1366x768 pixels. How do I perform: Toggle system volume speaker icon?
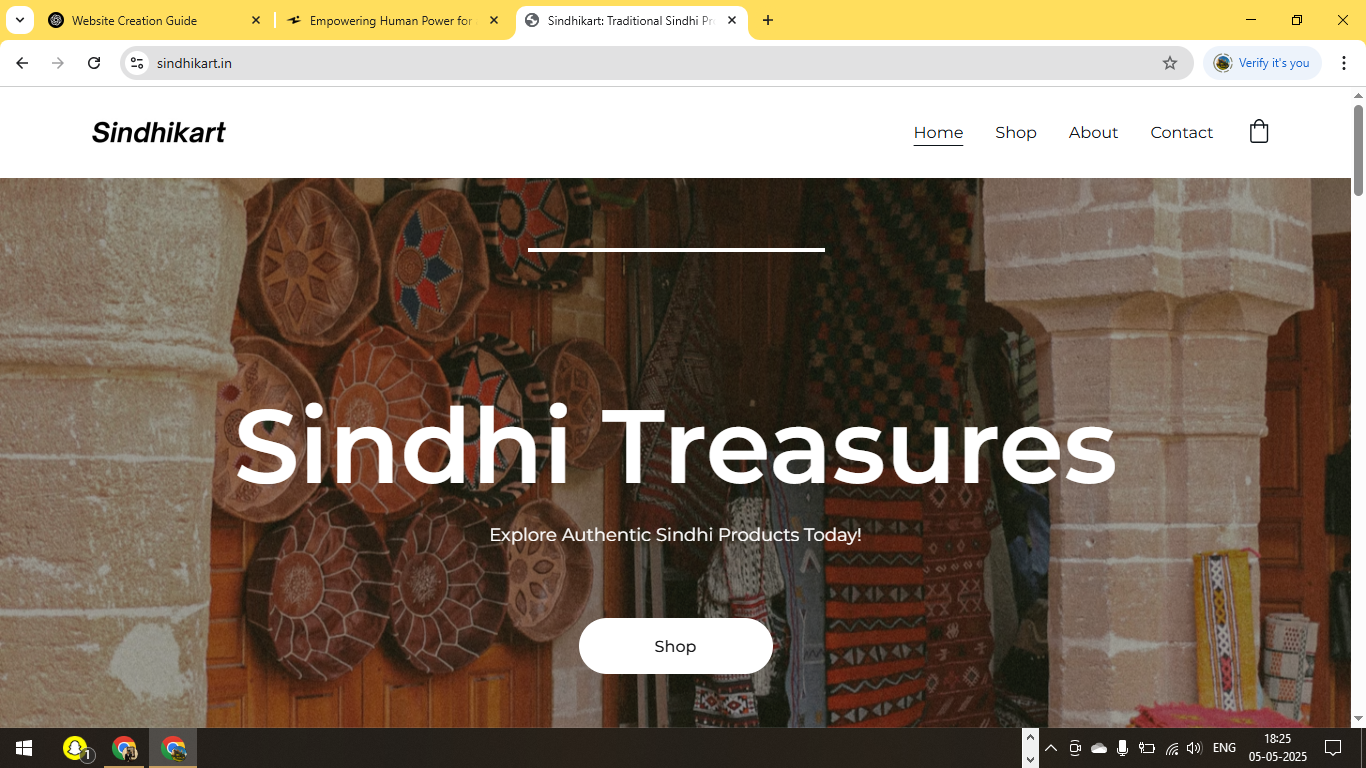(1193, 748)
